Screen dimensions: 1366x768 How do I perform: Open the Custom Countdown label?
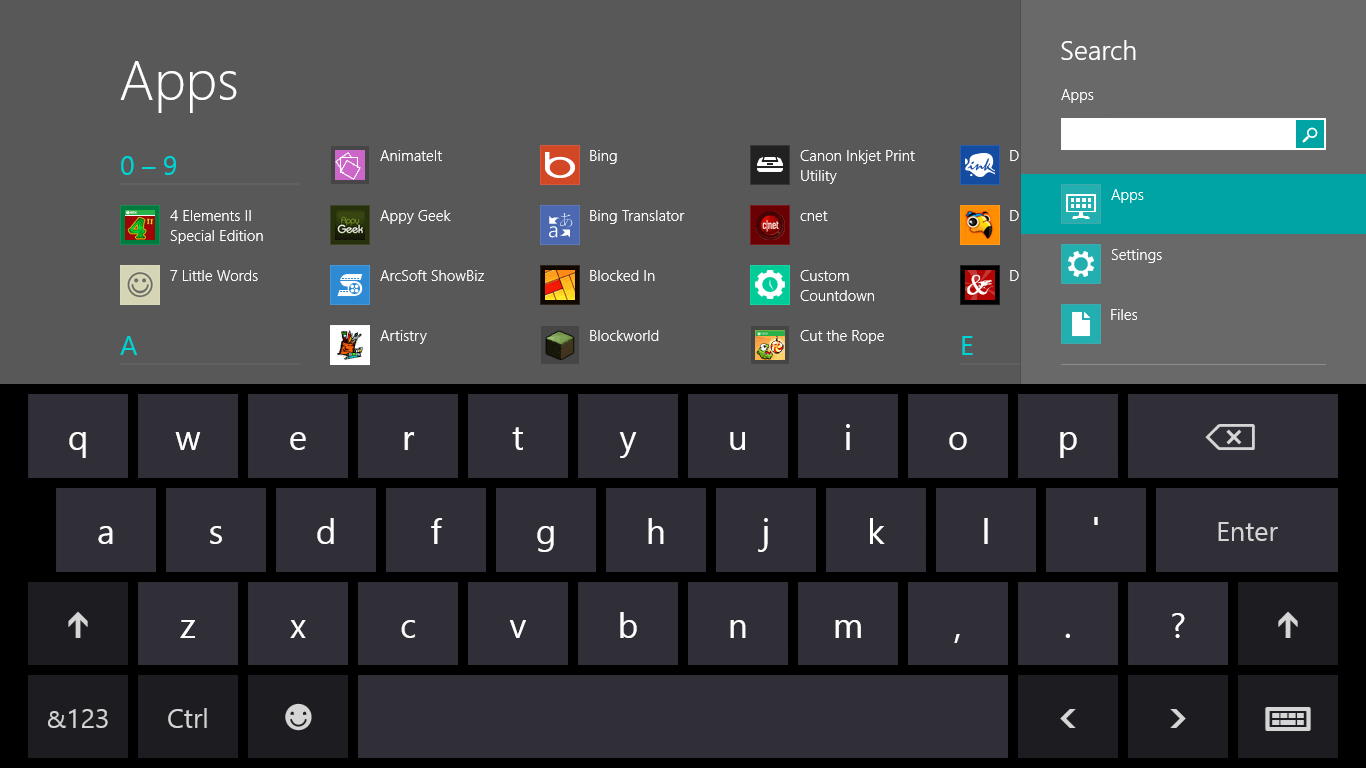(x=837, y=286)
